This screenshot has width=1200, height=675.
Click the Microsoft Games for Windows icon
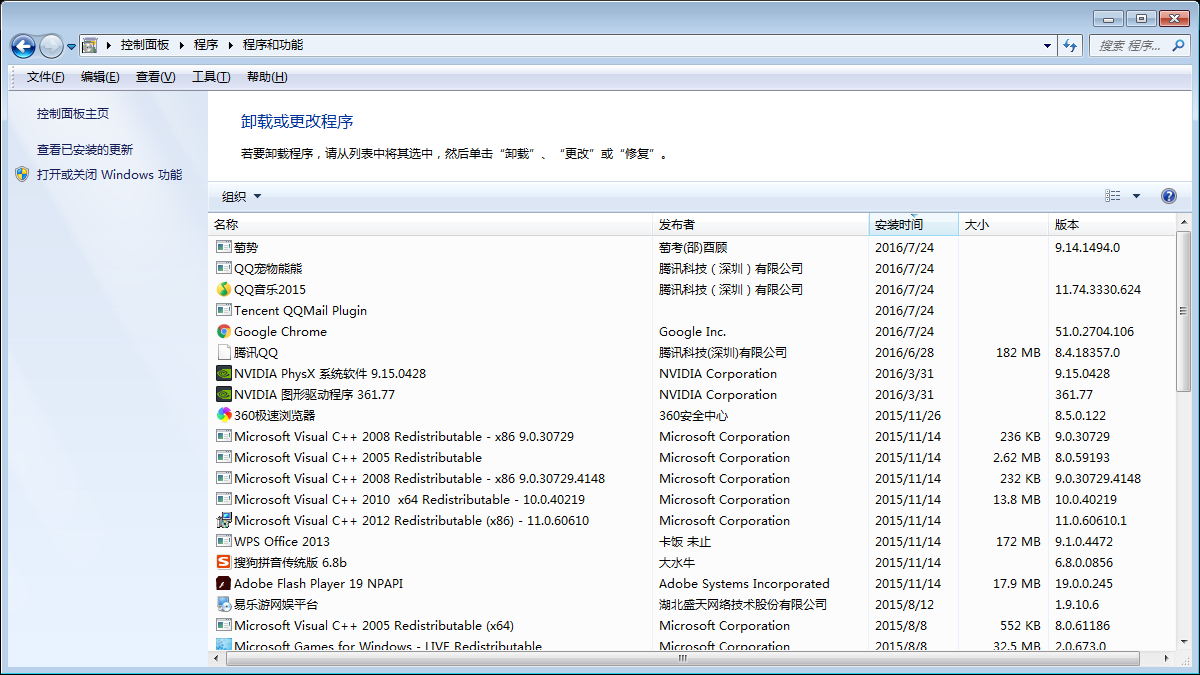point(224,646)
